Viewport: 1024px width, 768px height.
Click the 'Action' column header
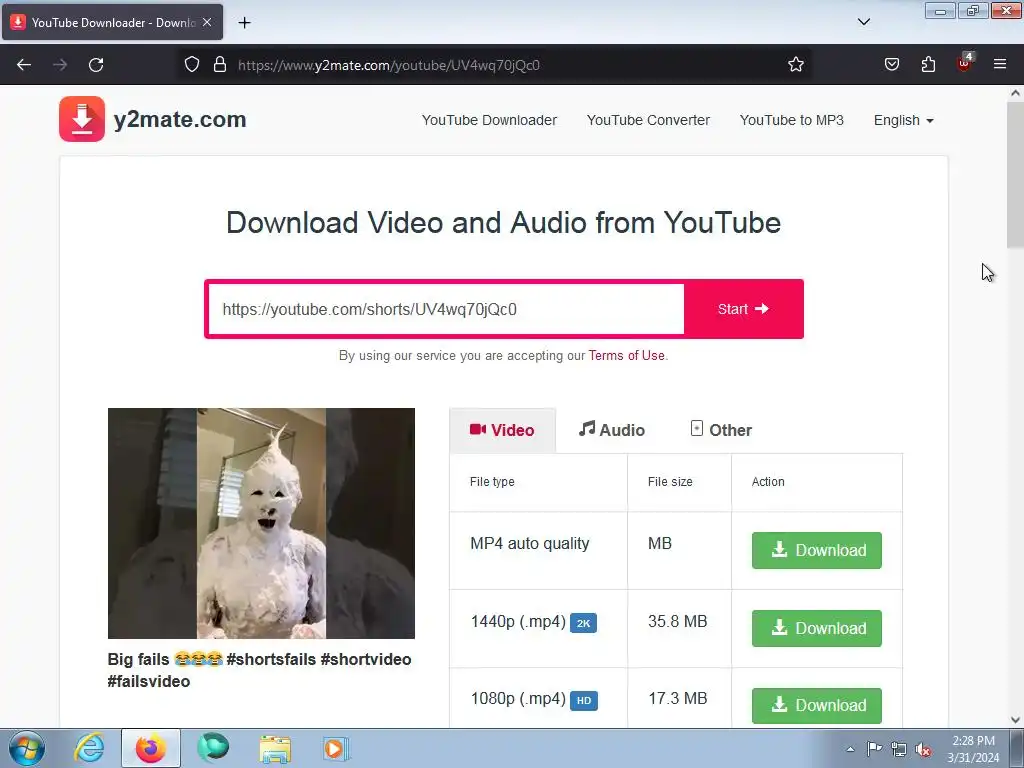[768, 482]
